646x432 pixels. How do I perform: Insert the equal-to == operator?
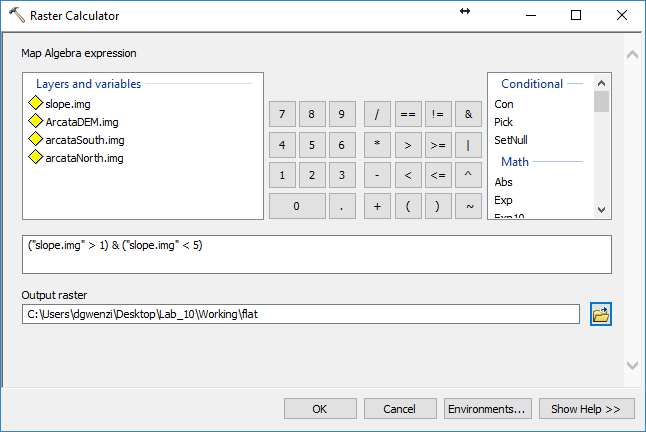click(408, 114)
